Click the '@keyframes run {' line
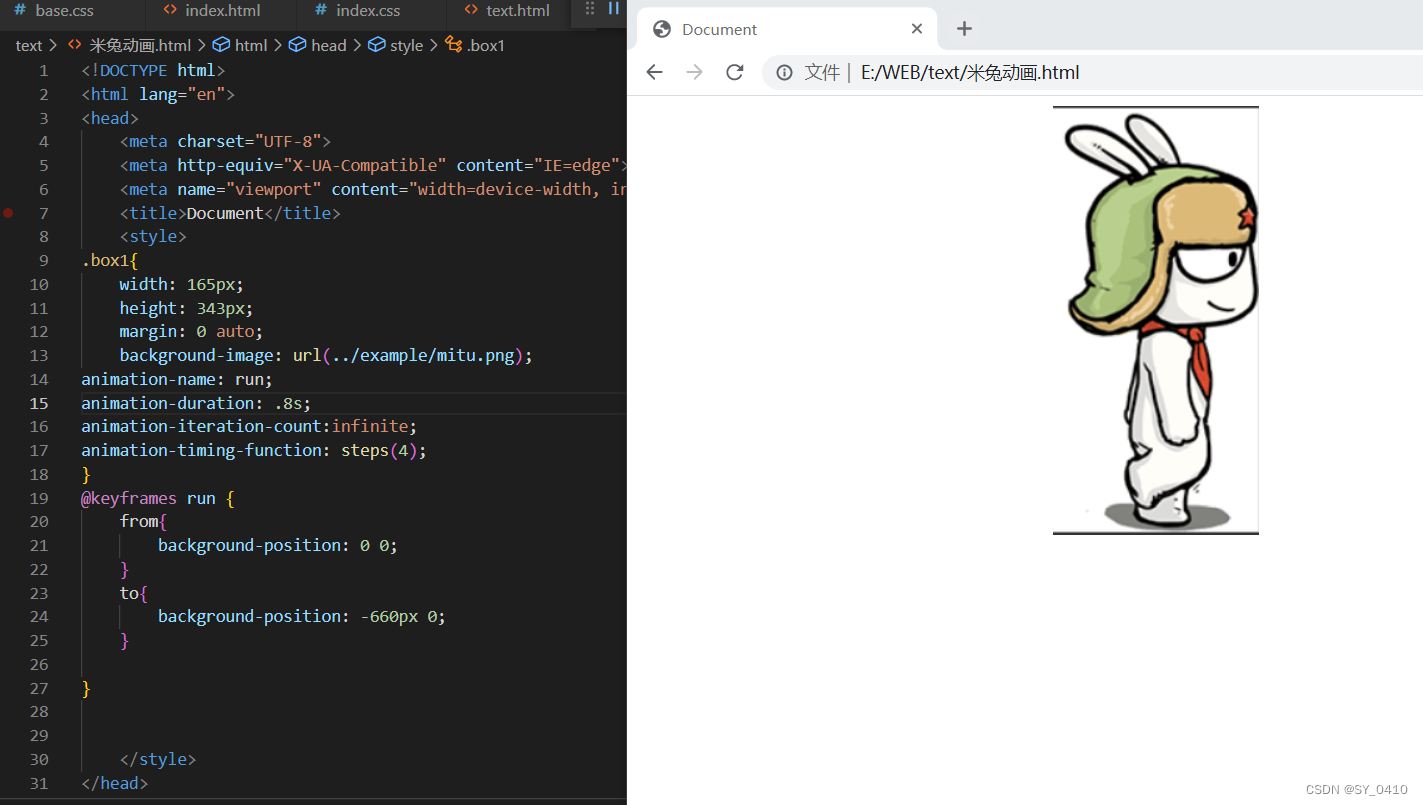The image size is (1423, 805). 158,498
